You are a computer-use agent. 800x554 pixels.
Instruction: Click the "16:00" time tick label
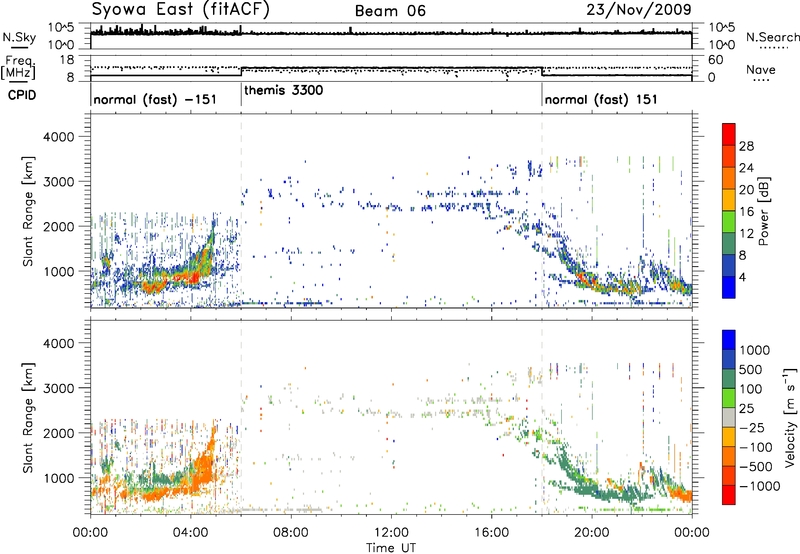491,533
